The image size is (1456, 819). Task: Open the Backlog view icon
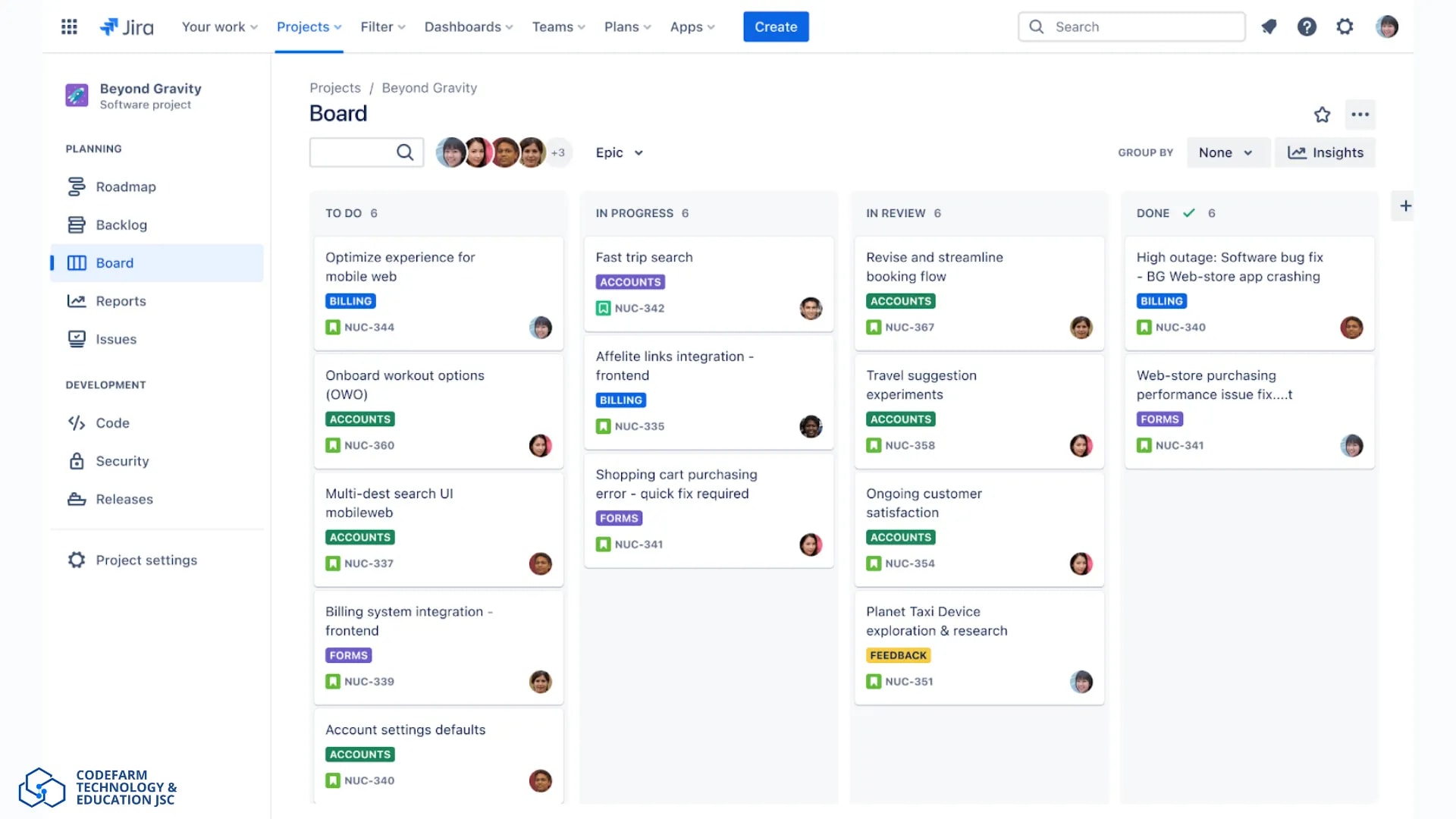(x=77, y=224)
